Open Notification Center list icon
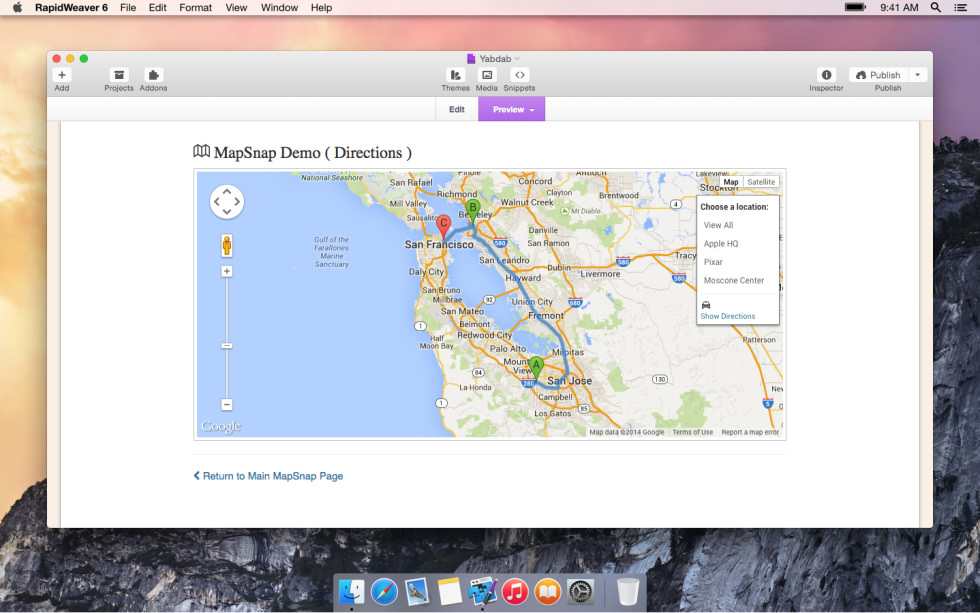The image size is (980, 613). [961, 7]
